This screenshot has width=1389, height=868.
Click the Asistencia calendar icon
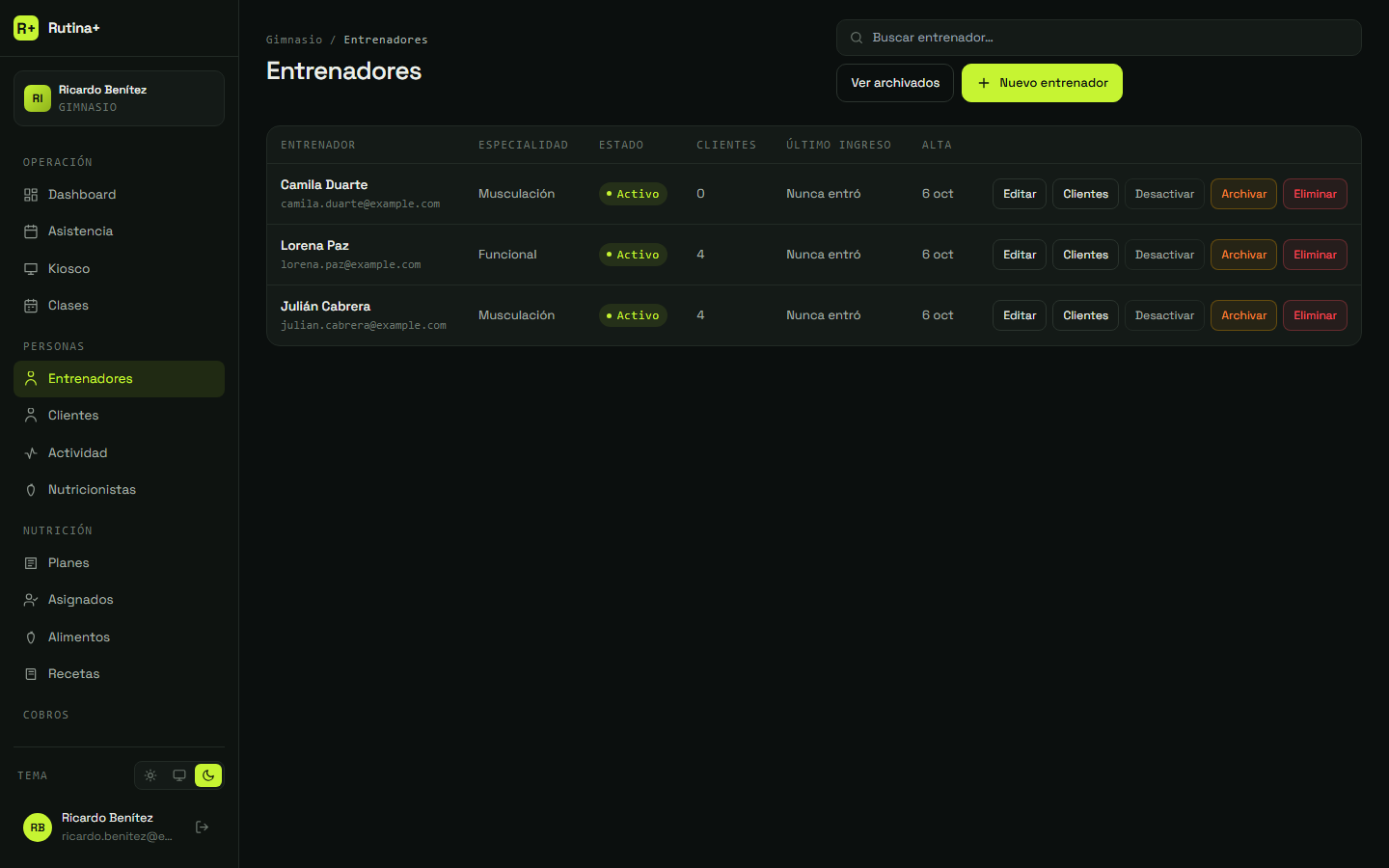(31, 231)
